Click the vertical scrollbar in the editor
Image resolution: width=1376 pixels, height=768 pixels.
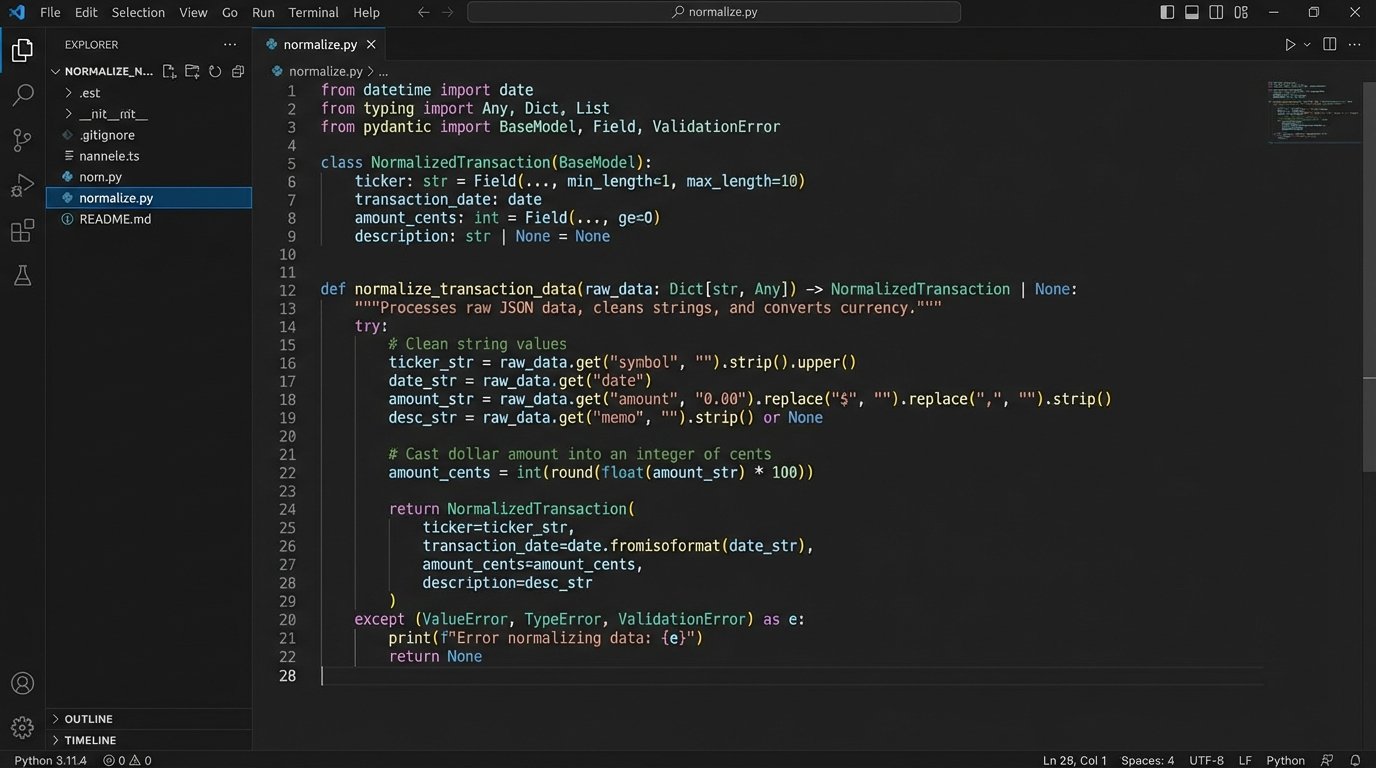click(1369, 420)
